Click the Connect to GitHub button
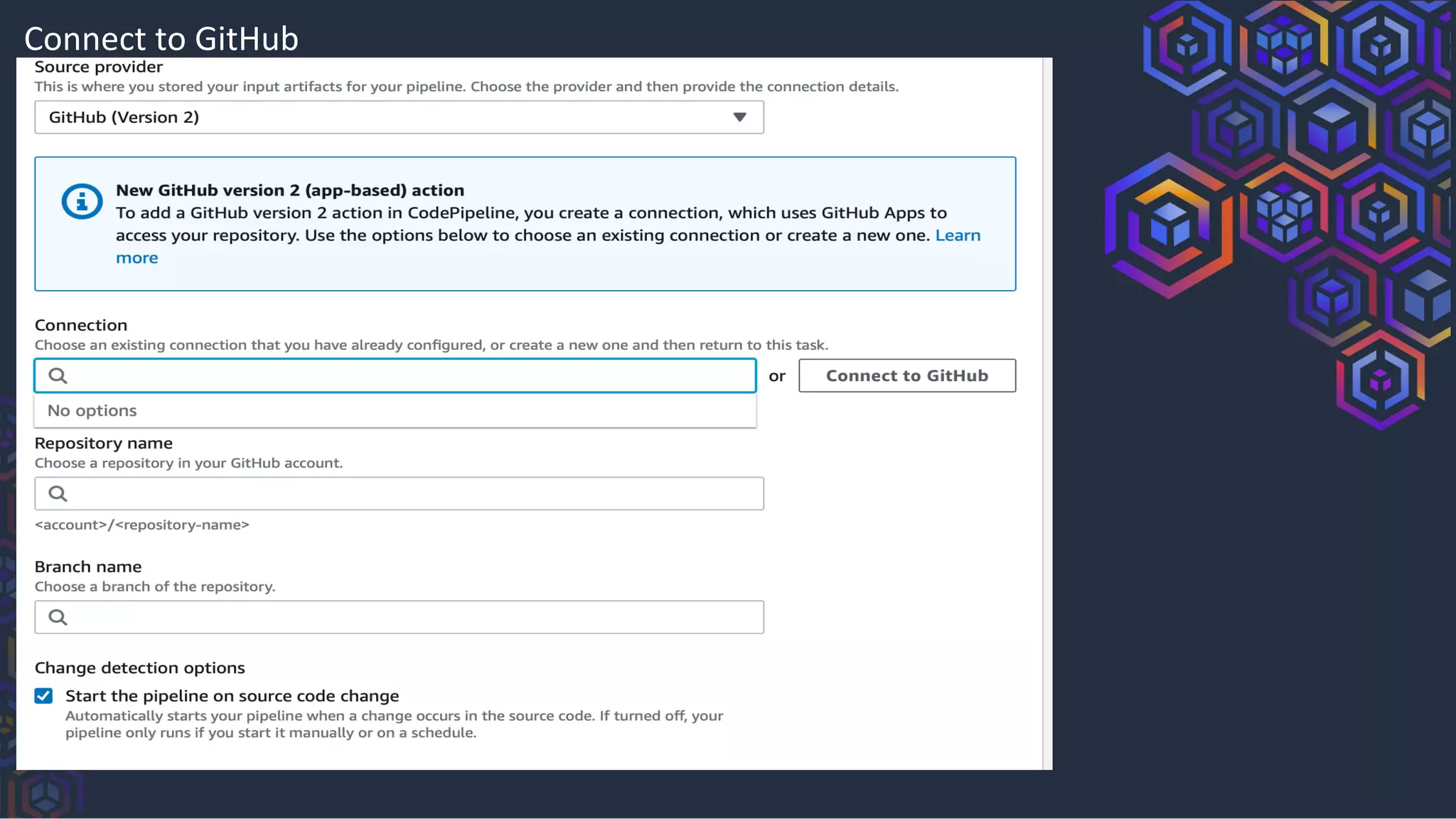Viewport: 1456px width, 819px height. pyautogui.click(x=907, y=375)
